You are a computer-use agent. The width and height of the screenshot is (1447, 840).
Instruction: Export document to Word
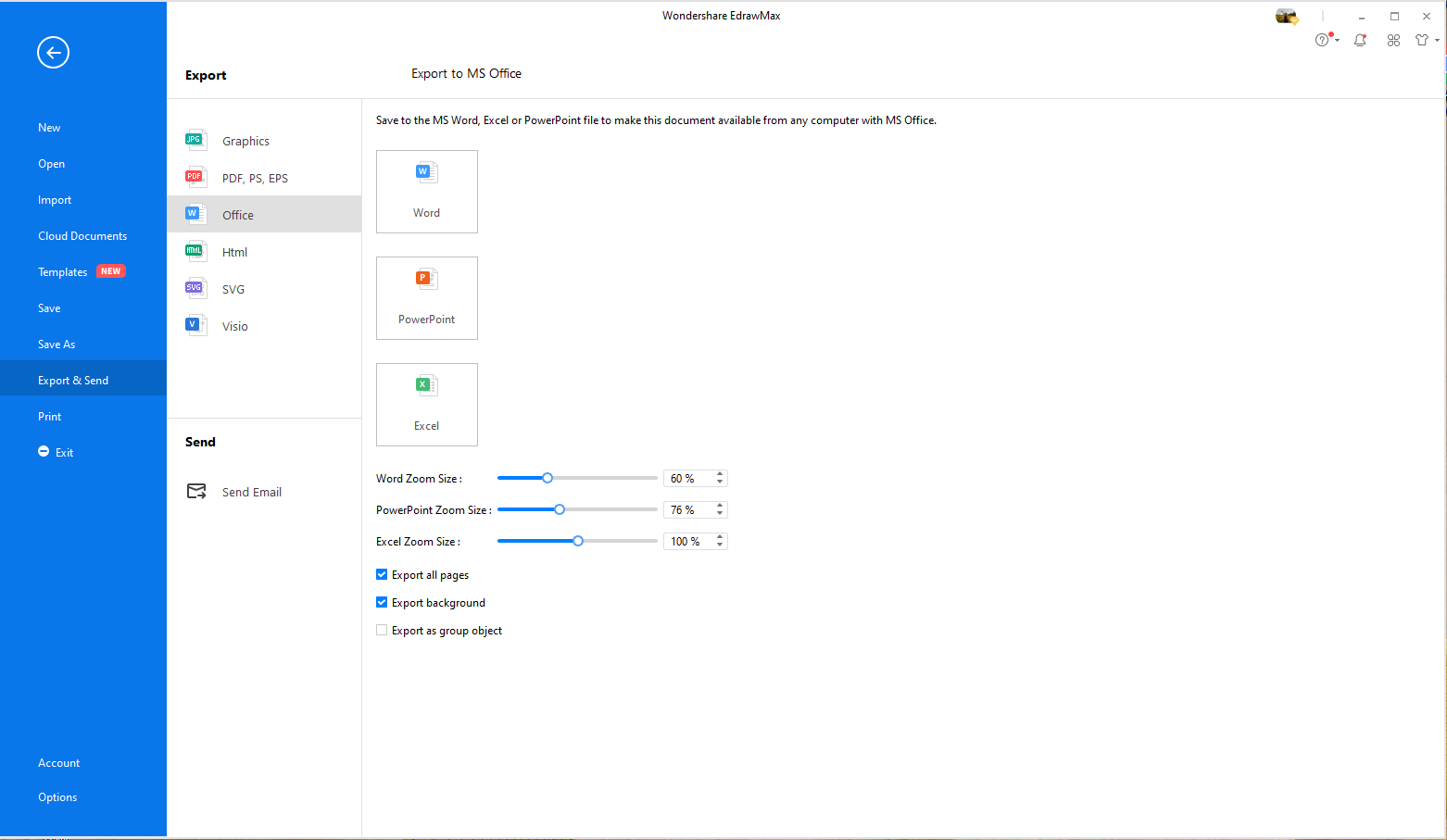click(427, 192)
